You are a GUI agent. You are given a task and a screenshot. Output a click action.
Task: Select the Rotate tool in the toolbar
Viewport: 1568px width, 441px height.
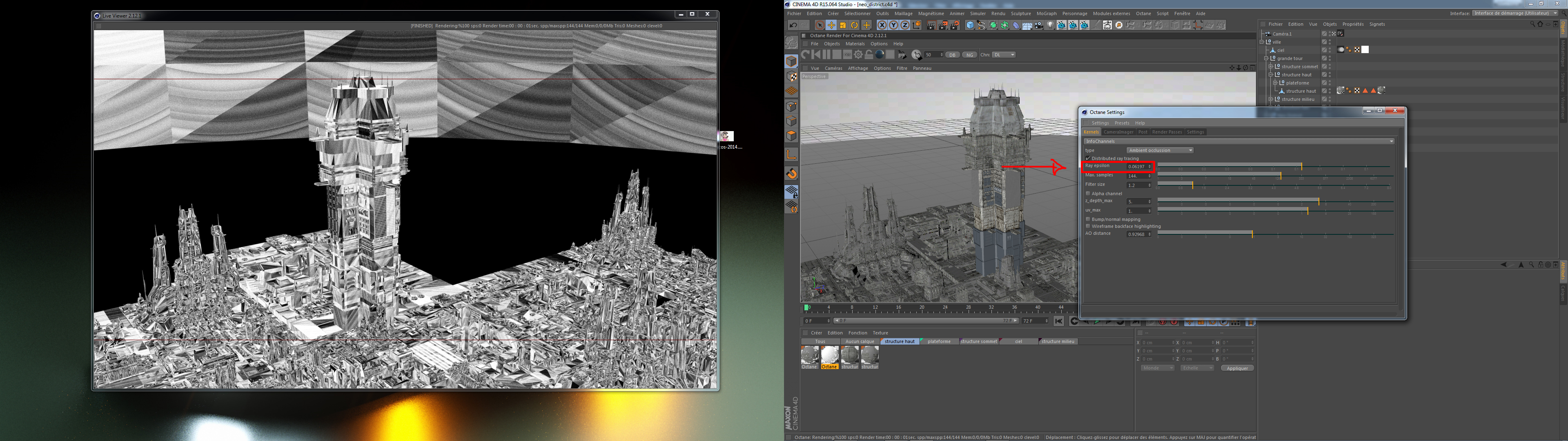pyautogui.click(x=855, y=26)
